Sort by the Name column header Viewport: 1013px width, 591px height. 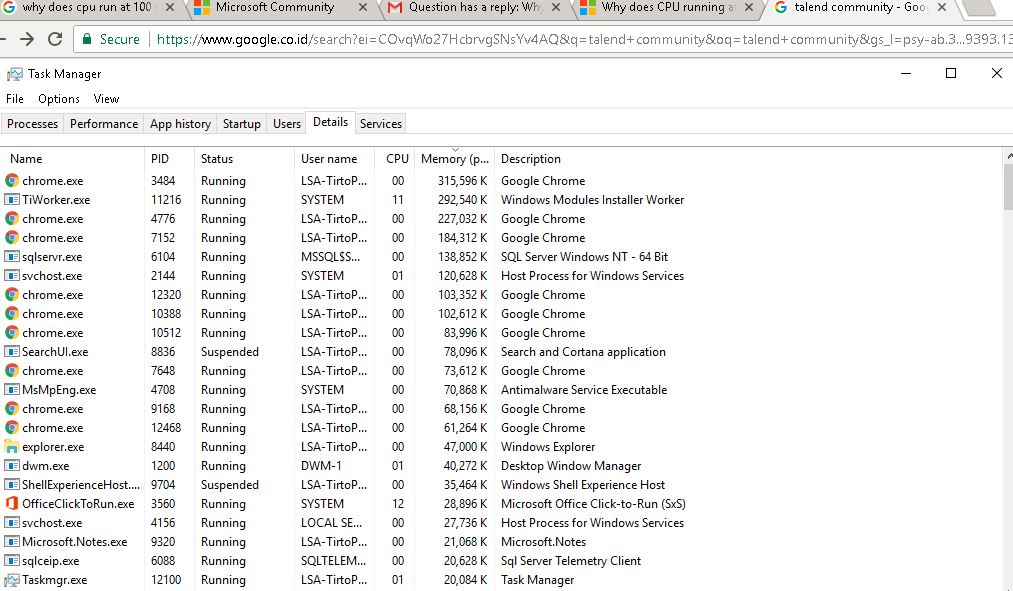72,159
